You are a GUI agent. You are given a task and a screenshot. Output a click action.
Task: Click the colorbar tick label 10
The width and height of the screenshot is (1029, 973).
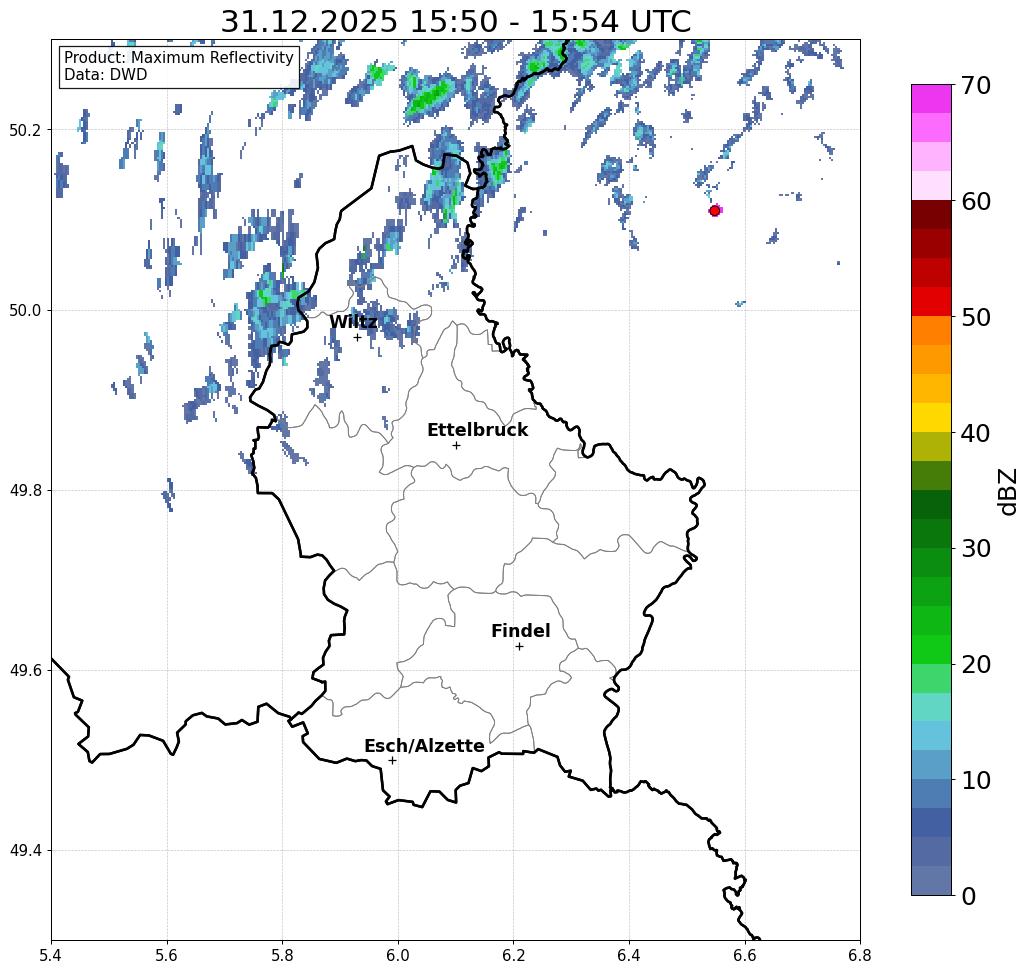coord(976,779)
